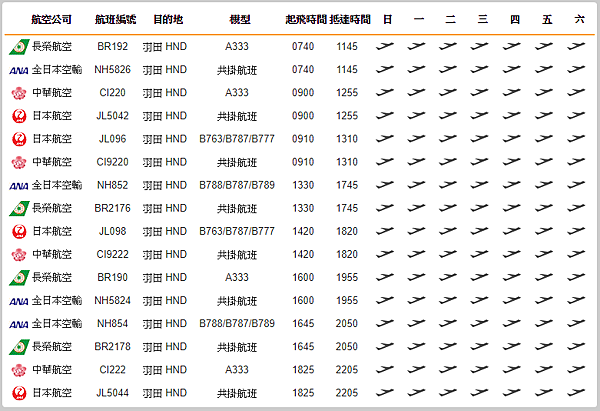Click the ANA logo in NH5826 row
The image size is (600, 411).
[x=19, y=70]
